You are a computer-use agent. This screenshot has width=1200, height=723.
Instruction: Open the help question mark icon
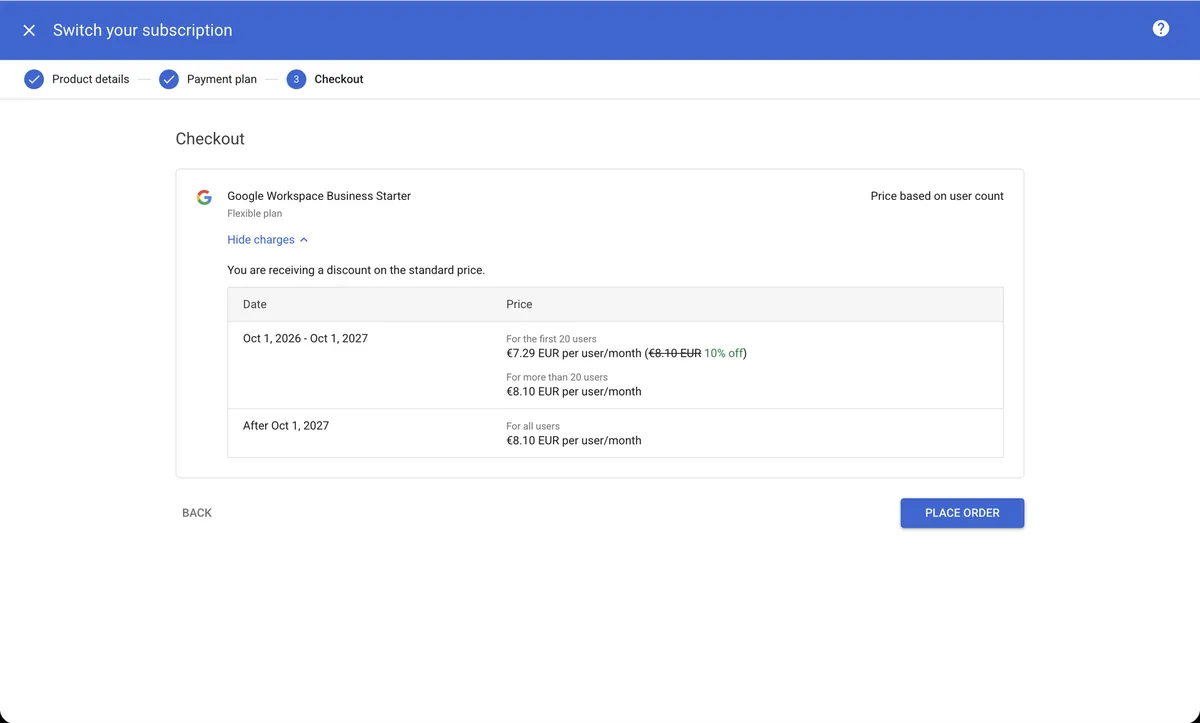tap(1161, 28)
